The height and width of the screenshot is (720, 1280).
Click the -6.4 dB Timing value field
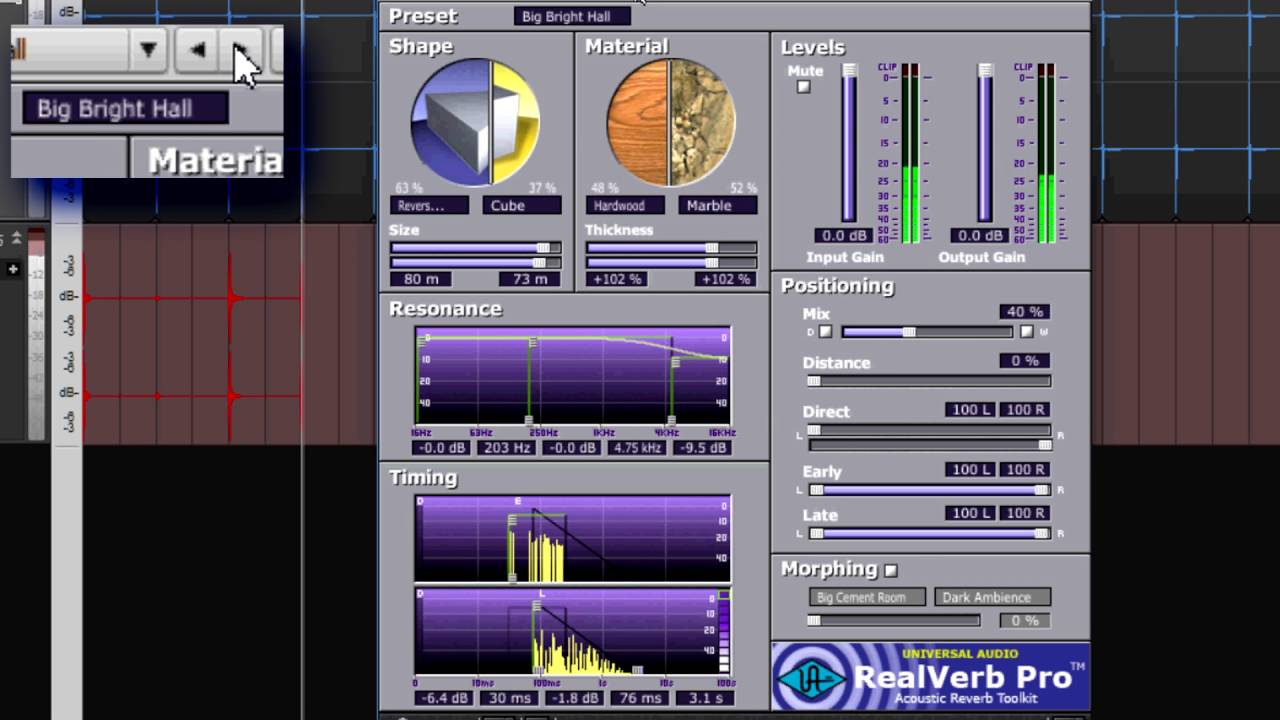(x=442, y=698)
